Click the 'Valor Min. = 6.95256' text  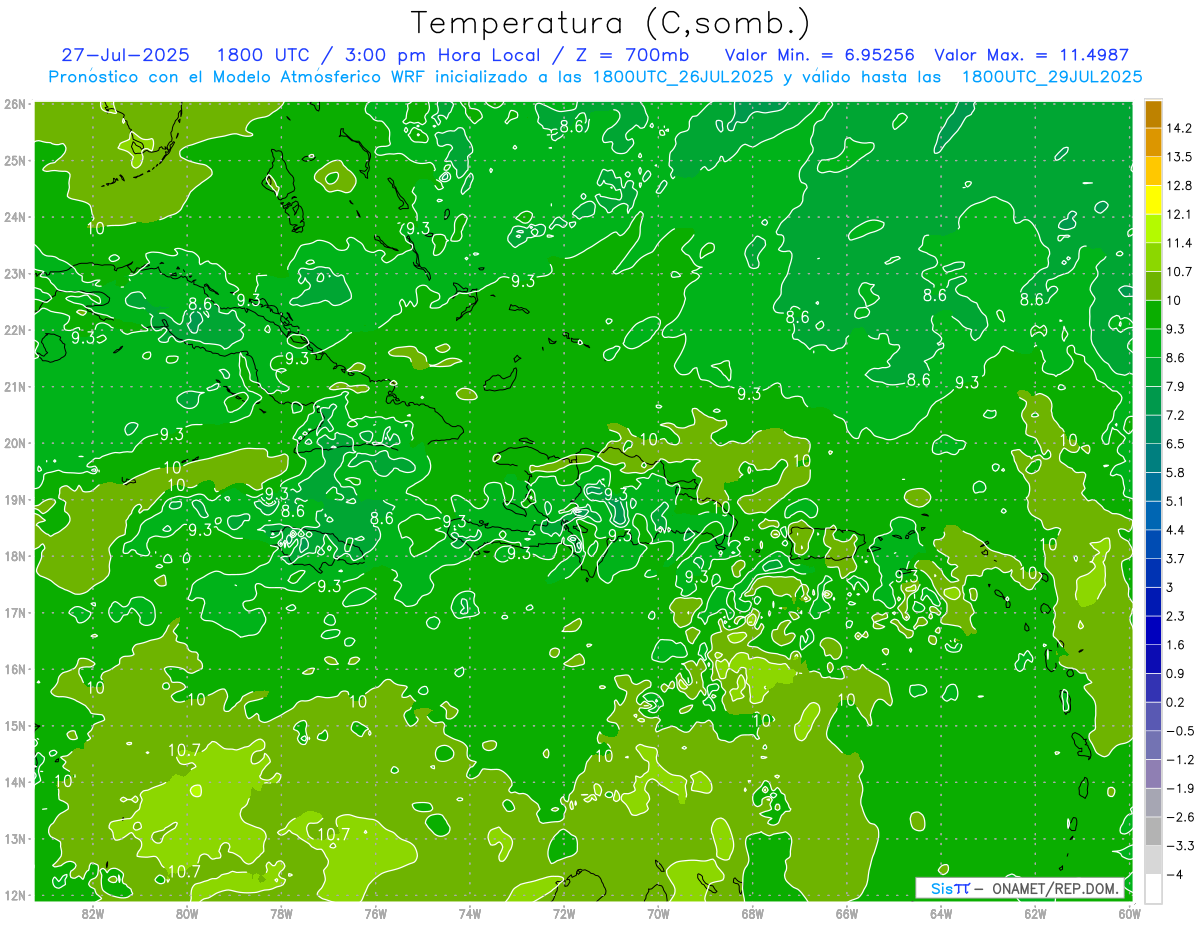click(821, 55)
